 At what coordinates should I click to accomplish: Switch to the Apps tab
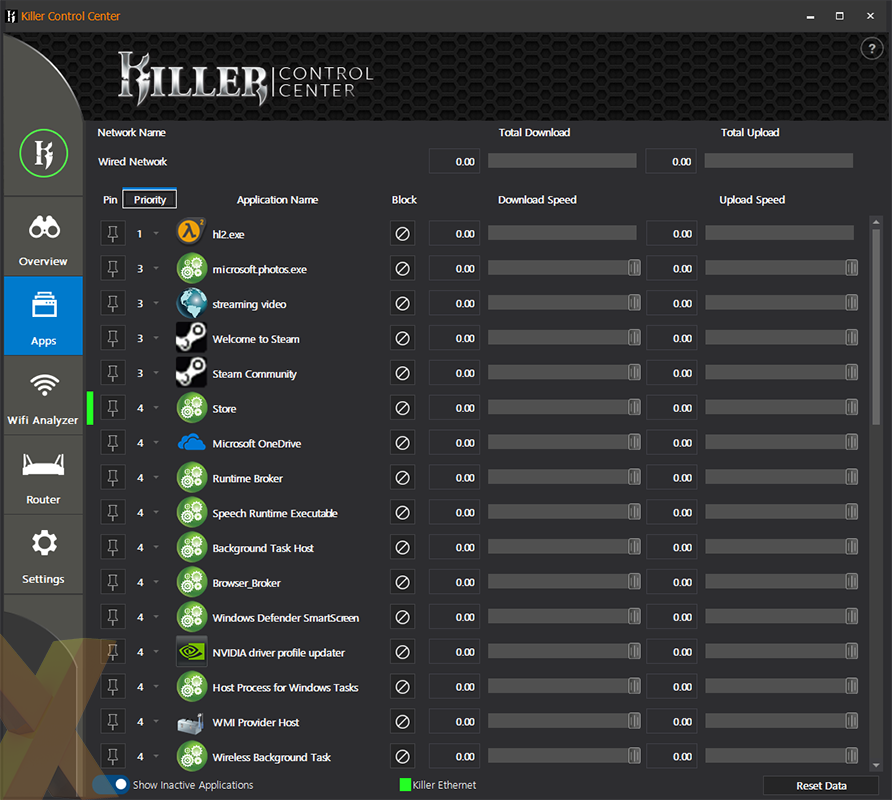[x=43, y=318]
